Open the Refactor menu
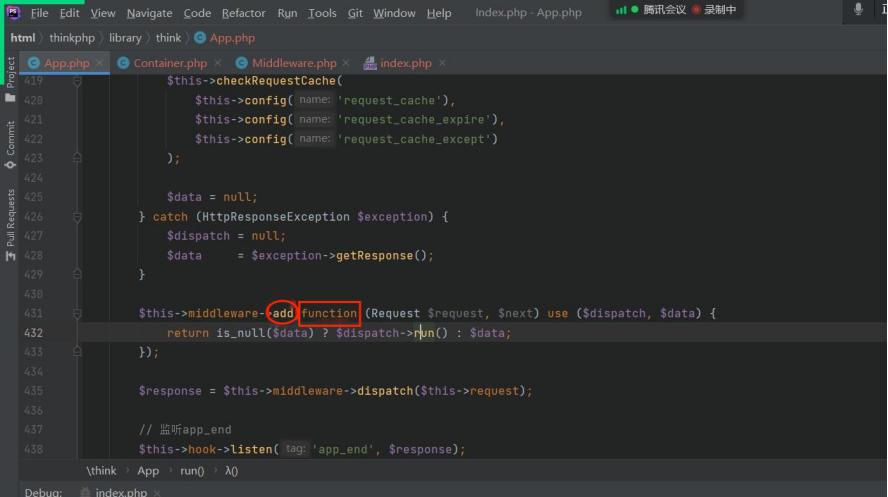 point(244,12)
